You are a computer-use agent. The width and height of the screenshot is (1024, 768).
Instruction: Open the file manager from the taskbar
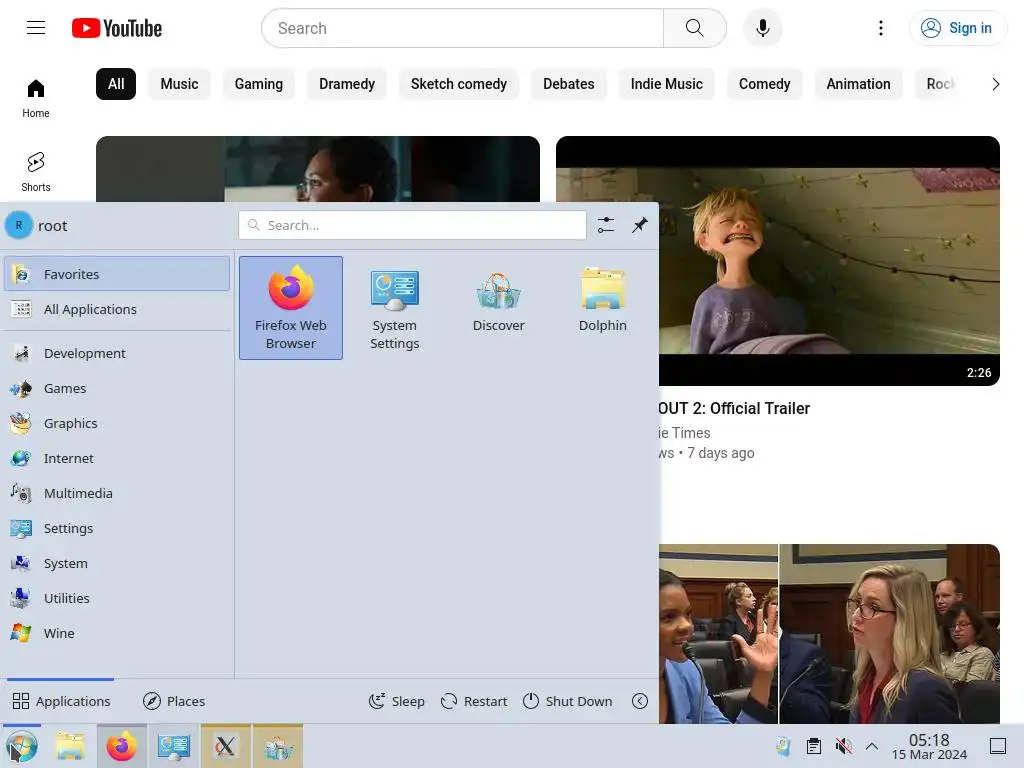(69, 746)
